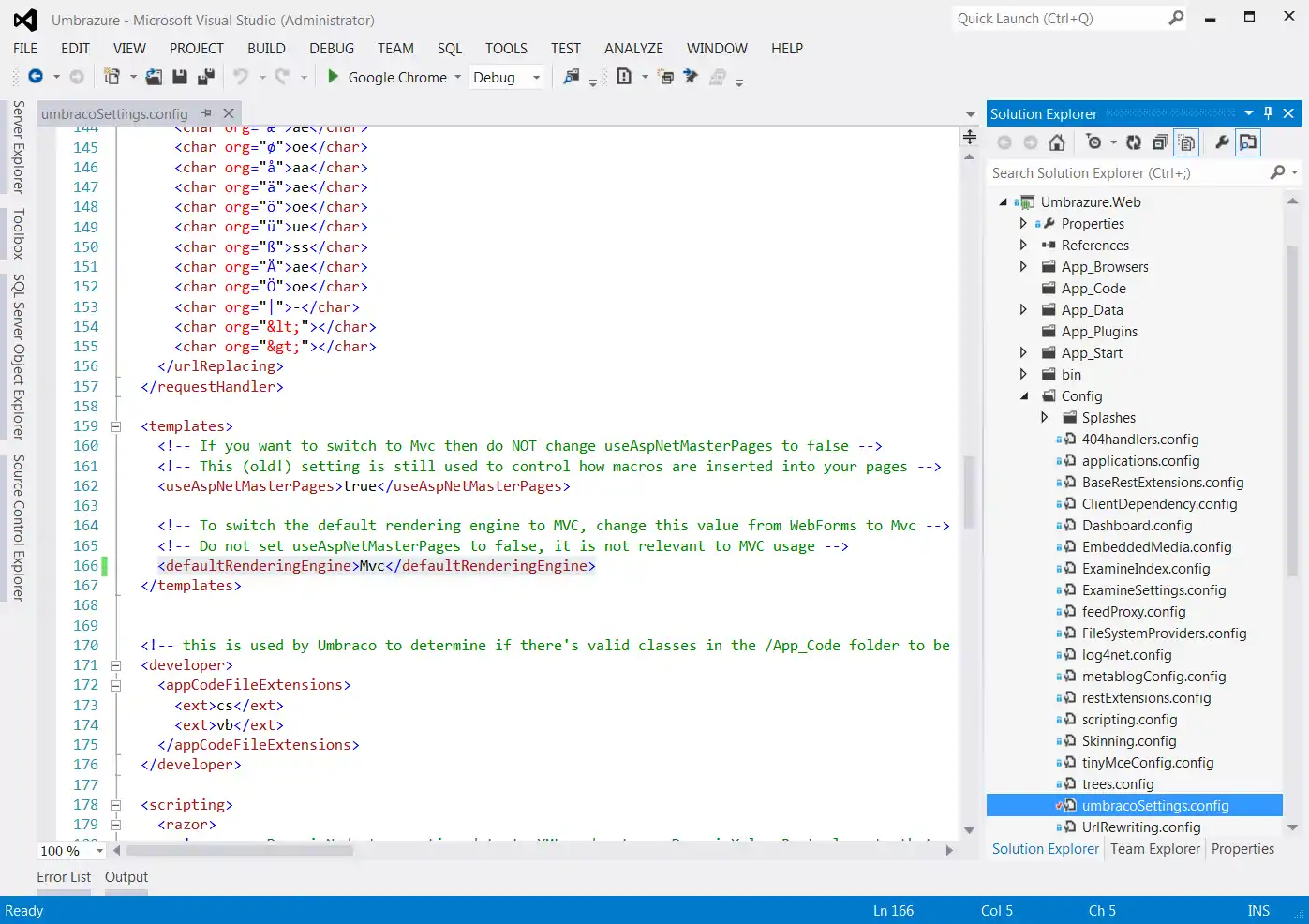This screenshot has width=1309, height=924.
Task: Click the Find in Files toolbar icon
Action: [x=571, y=77]
